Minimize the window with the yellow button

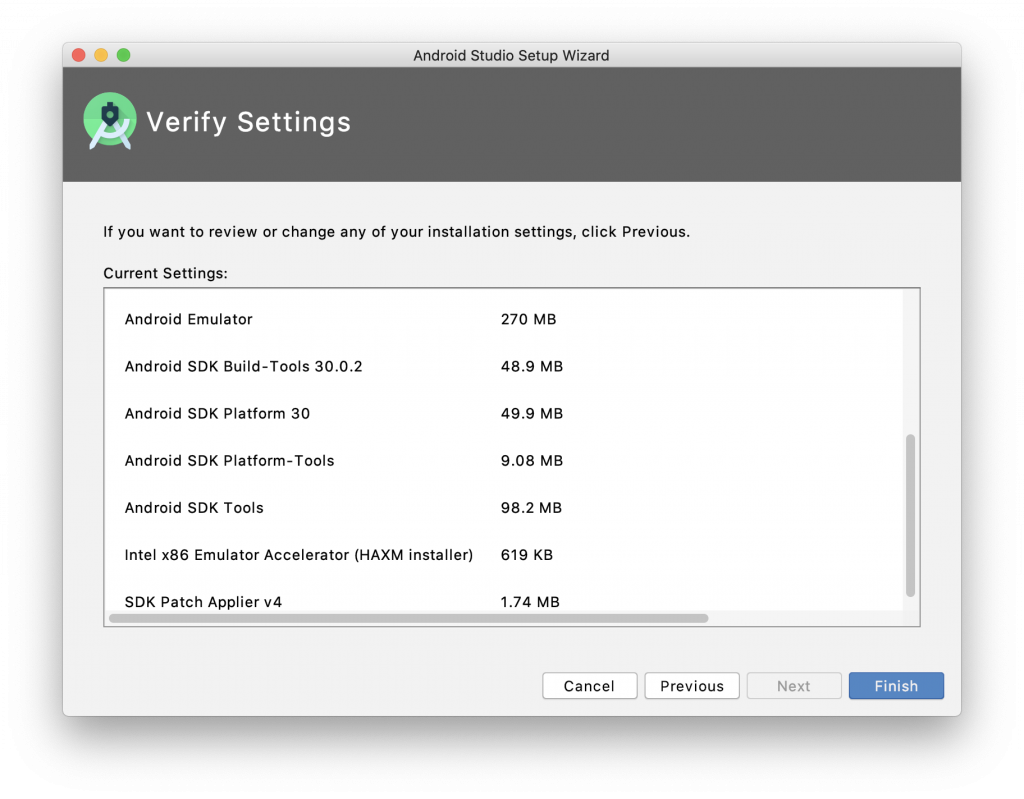click(x=101, y=55)
